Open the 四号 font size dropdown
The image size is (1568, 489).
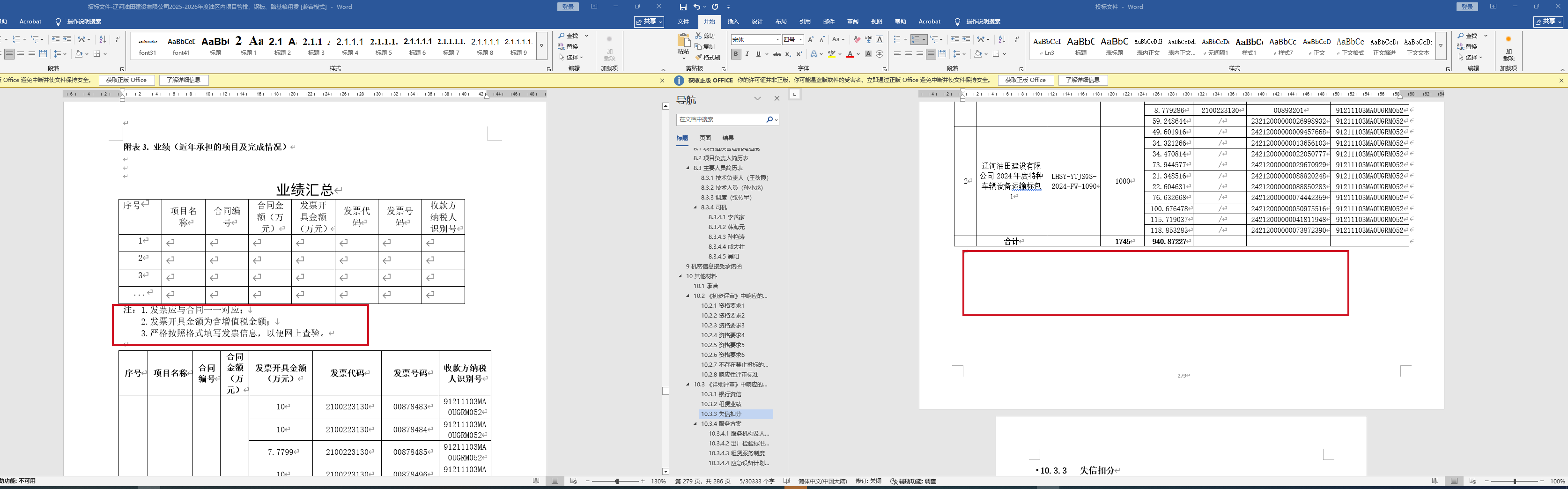tap(800, 40)
